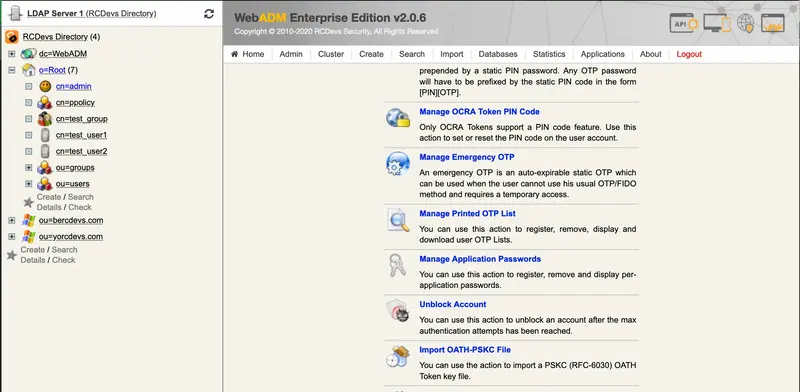Click the ou=bercdevs.com Windows flag icon
The image size is (800, 392).
tap(29, 220)
